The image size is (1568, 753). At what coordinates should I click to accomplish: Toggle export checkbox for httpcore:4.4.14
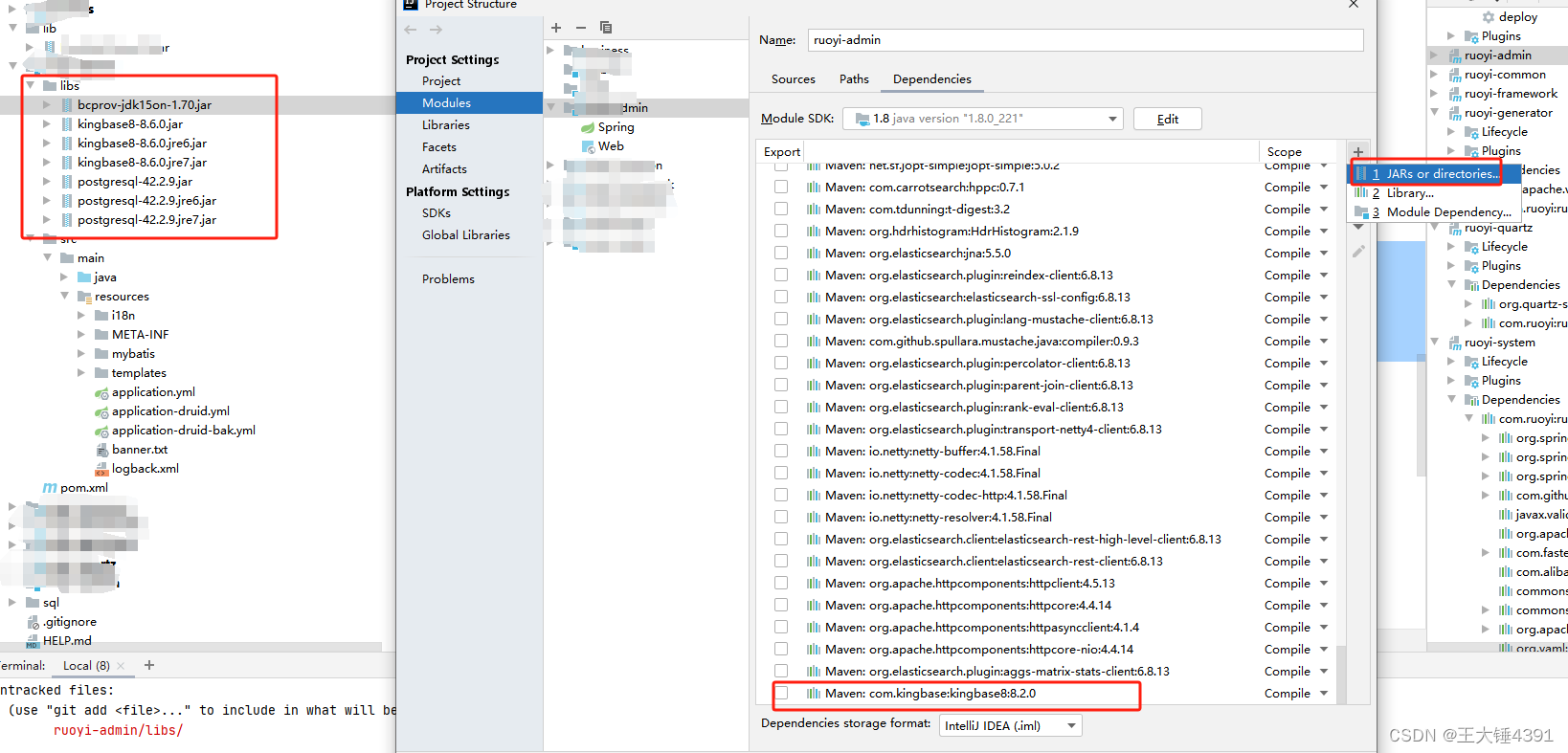tap(781, 606)
